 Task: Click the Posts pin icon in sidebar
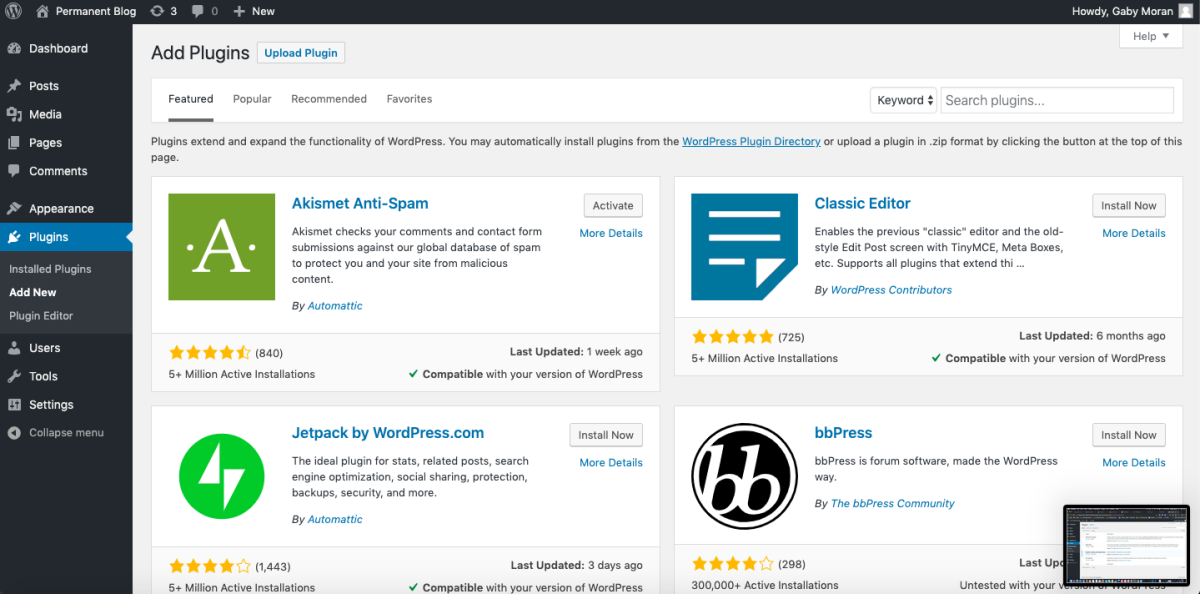coord(18,85)
